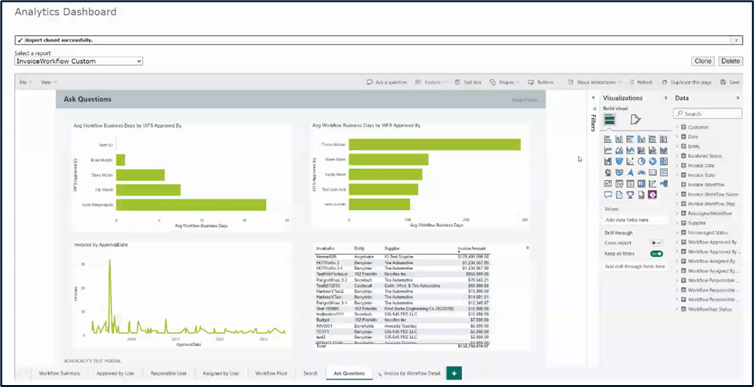Viewport: 754px width, 387px height.
Task: Select the Stacked bar chart visual
Action: coord(608,139)
